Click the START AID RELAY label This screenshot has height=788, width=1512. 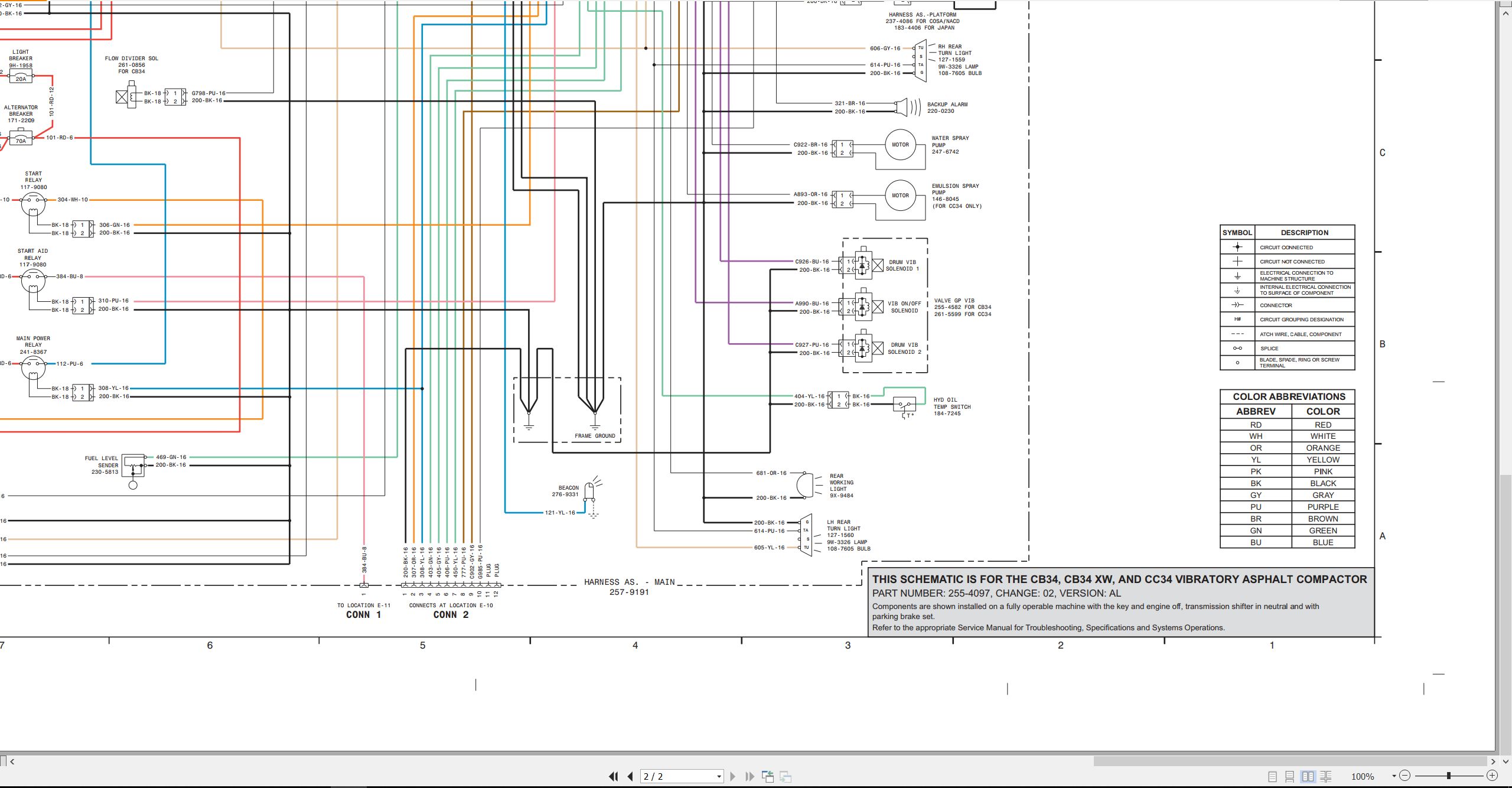tap(32, 254)
